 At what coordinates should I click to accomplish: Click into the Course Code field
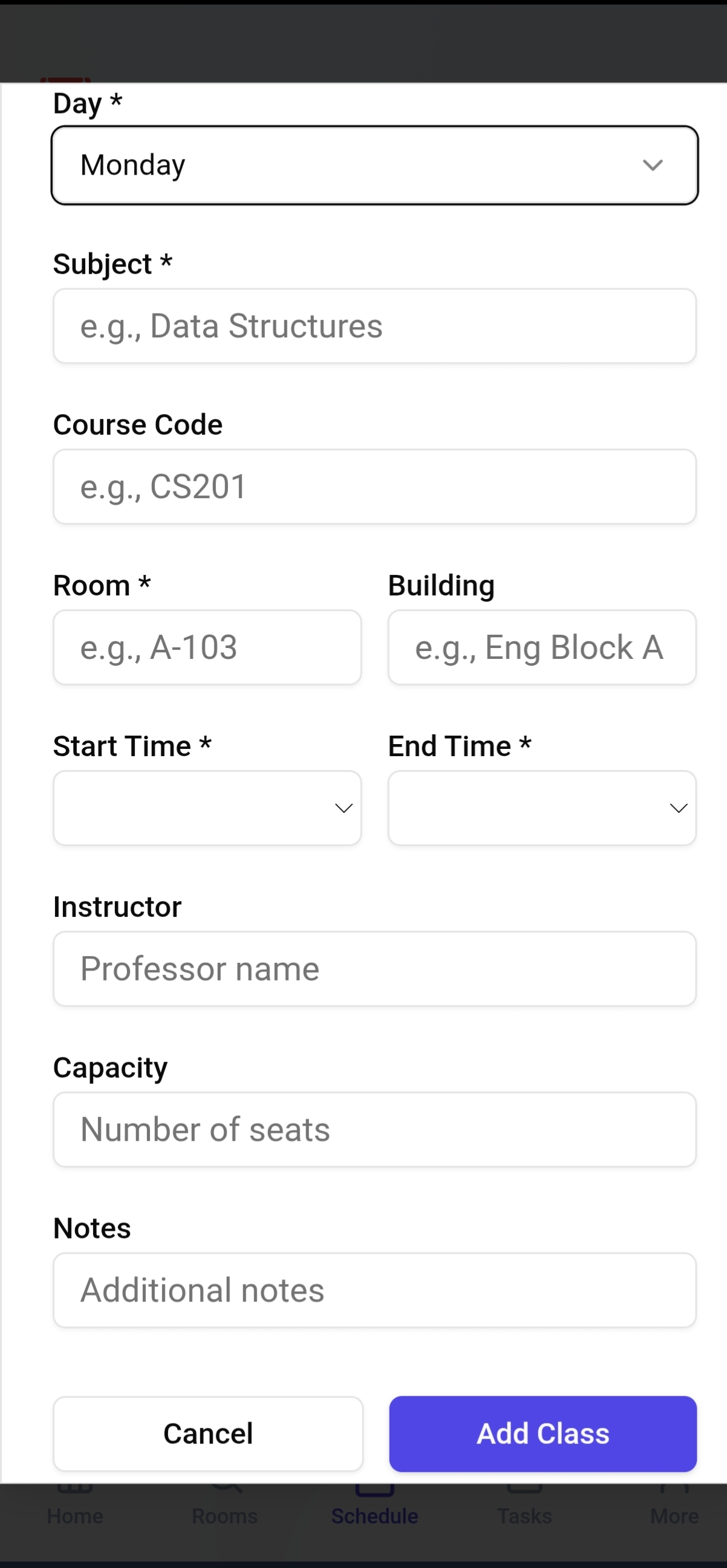point(374,487)
